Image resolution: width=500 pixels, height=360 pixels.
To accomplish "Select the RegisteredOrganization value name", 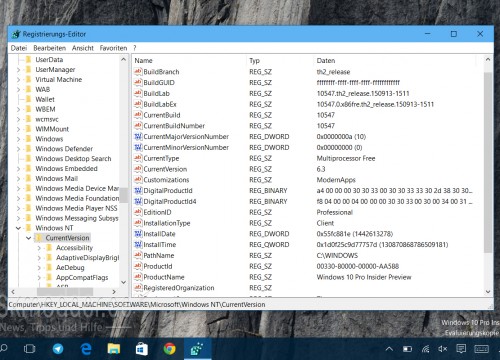I will pos(179,288).
